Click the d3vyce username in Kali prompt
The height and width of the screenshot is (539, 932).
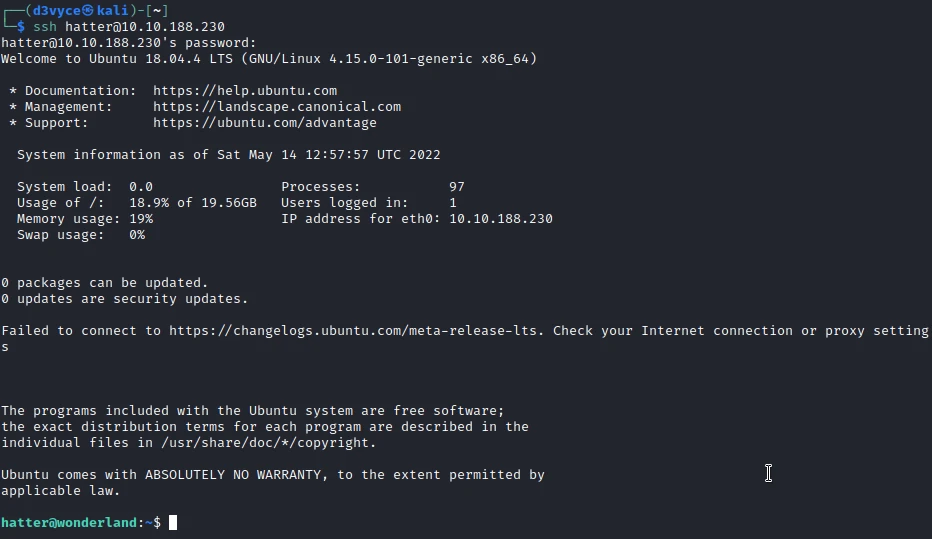(x=56, y=11)
